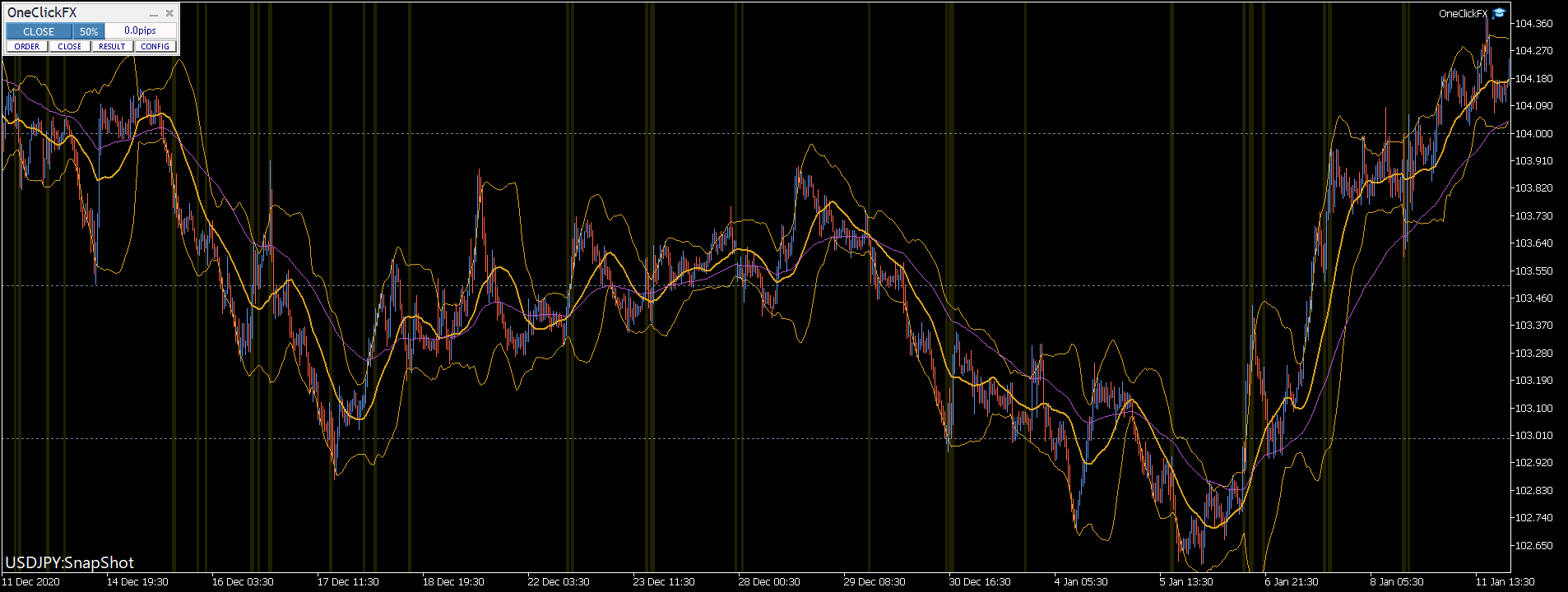Image resolution: width=1568 pixels, height=592 pixels.
Task: Click the 103.730 price label
Action: (1534, 215)
